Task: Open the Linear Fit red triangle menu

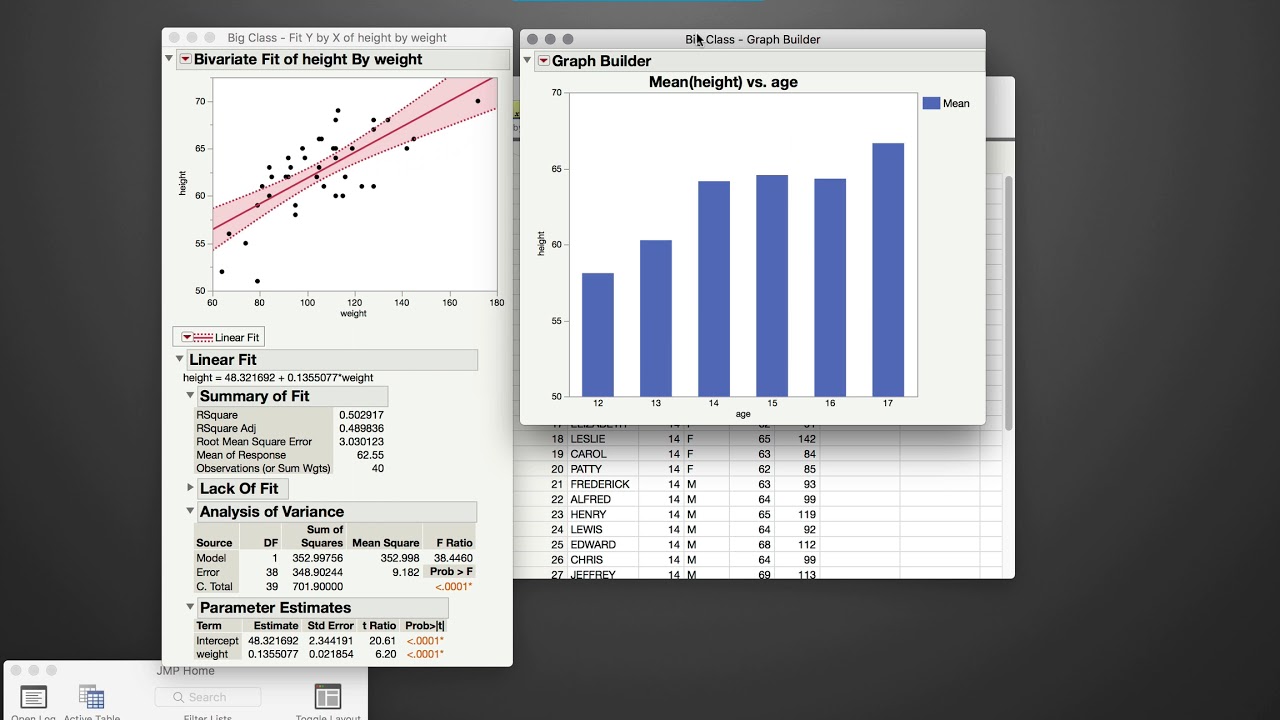Action: [186, 337]
